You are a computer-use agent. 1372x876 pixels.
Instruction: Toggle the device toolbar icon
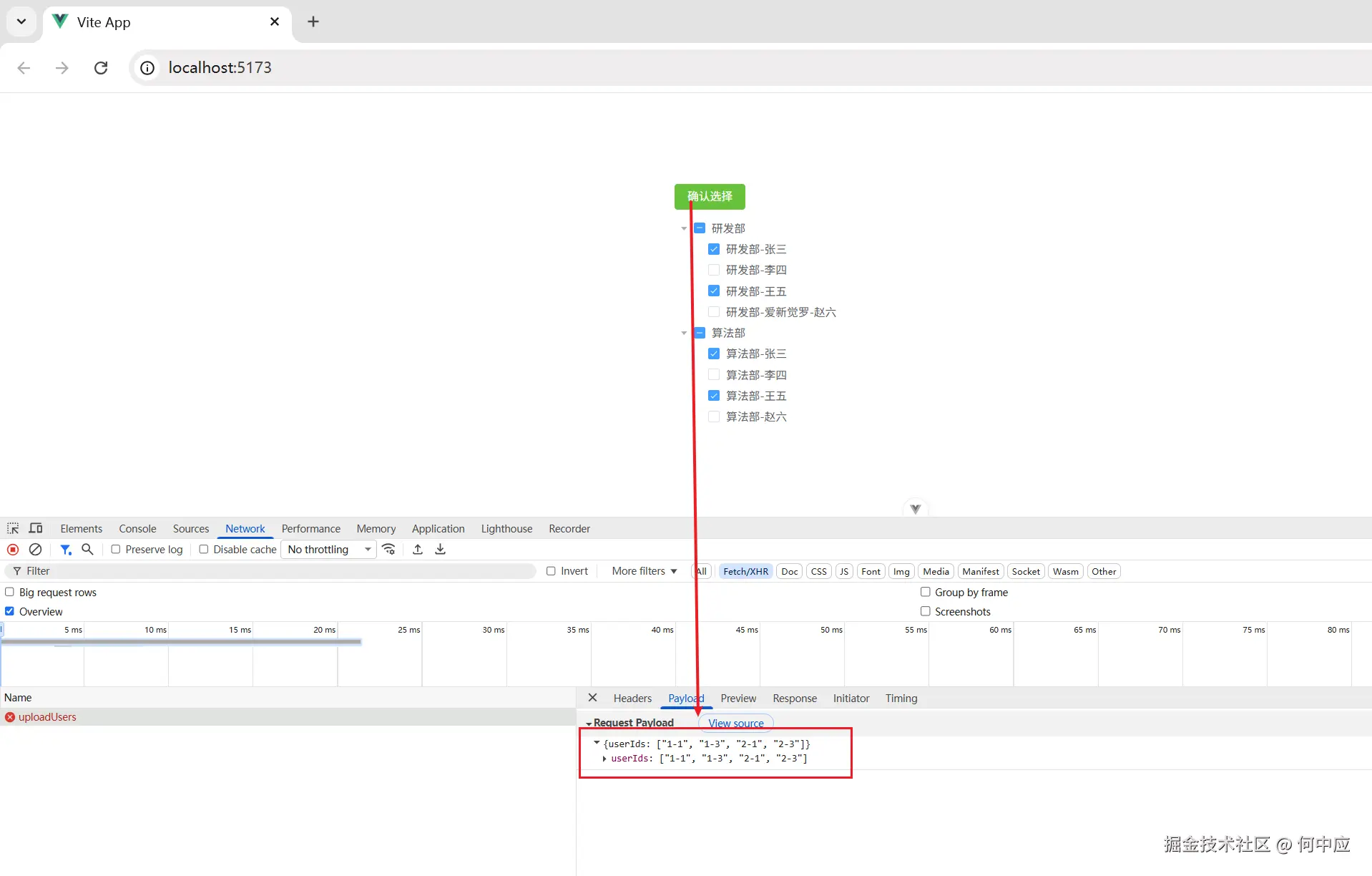(36, 529)
